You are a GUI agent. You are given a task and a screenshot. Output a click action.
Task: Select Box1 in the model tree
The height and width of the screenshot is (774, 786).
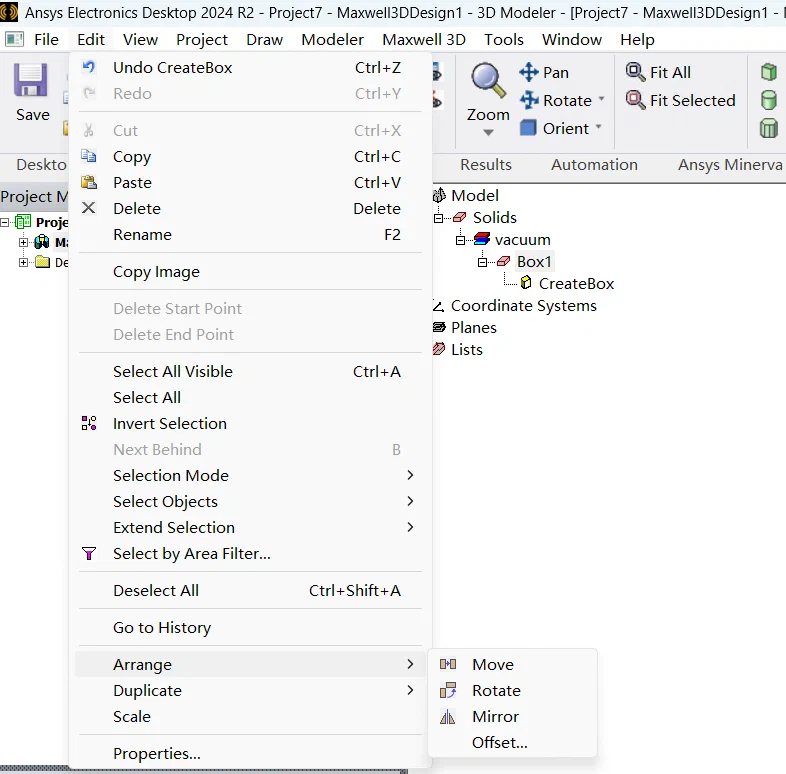pyautogui.click(x=534, y=262)
